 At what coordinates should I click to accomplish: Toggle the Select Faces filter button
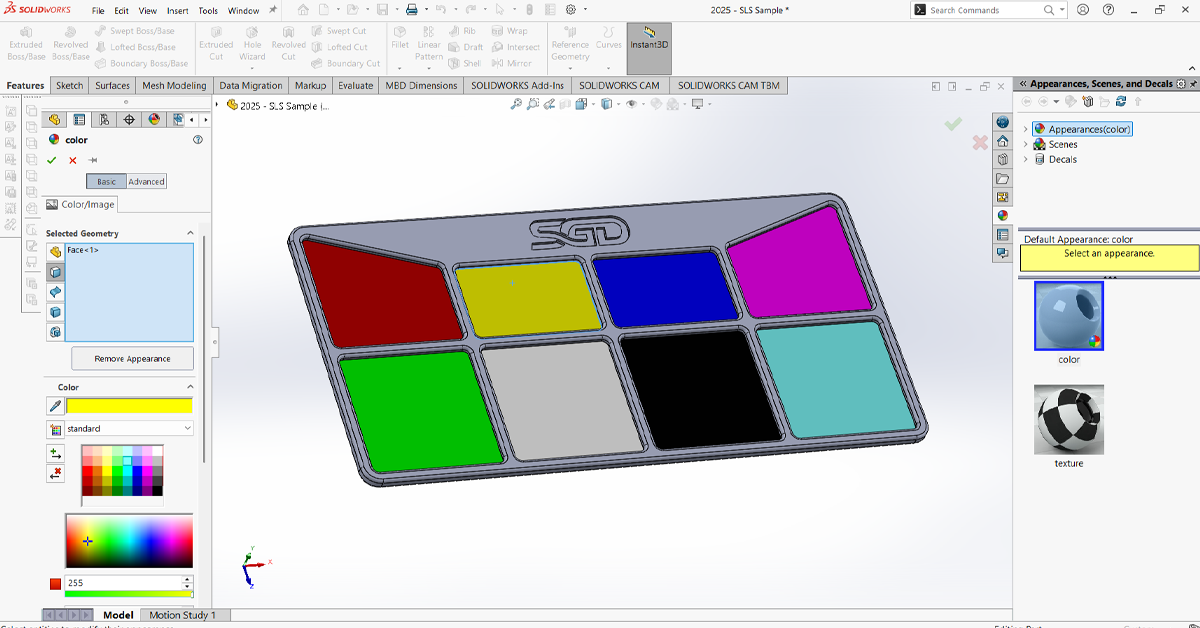[55, 272]
